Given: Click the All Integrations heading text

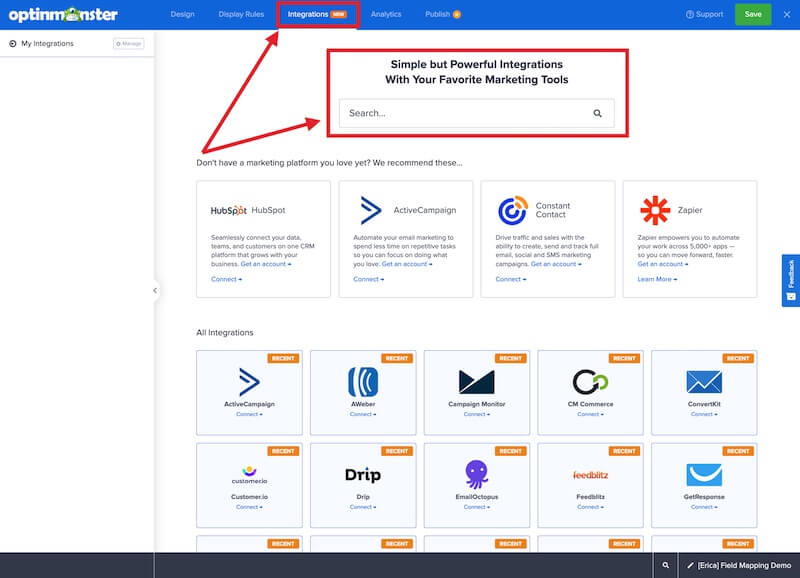Looking at the screenshot, I should pyautogui.click(x=224, y=333).
